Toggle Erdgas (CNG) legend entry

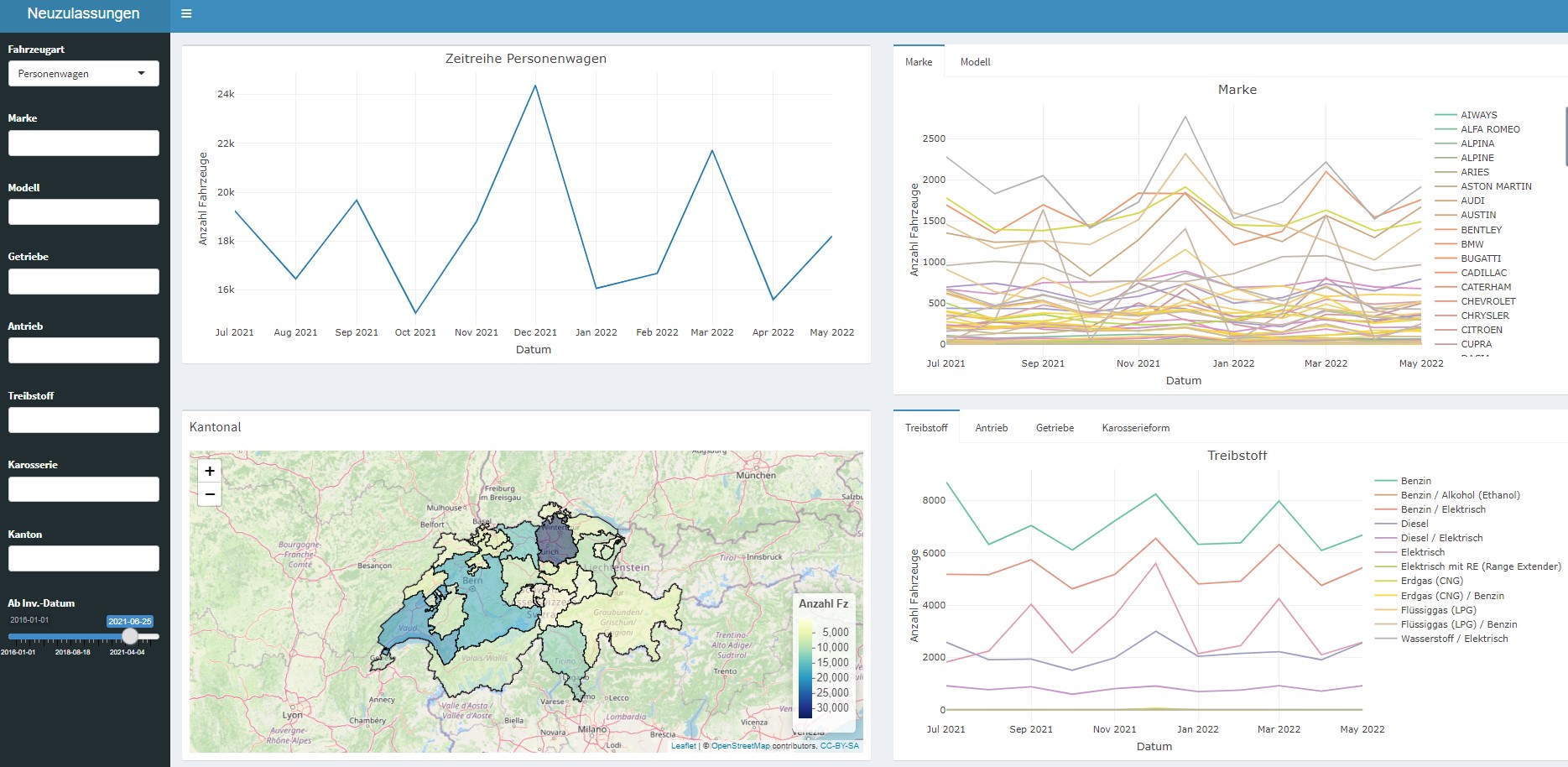tap(1431, 581)
